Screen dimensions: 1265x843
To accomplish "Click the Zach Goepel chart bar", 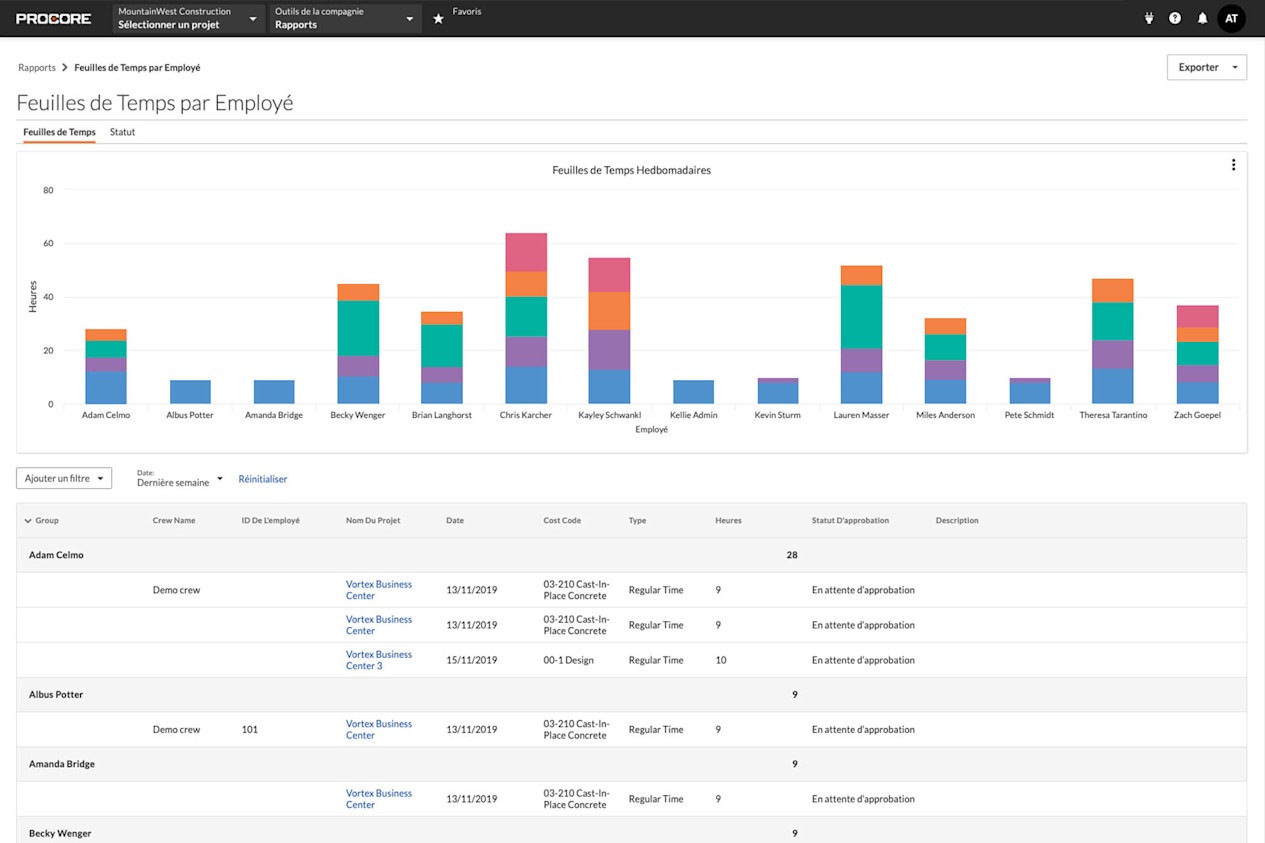I will click(1197, 355).
